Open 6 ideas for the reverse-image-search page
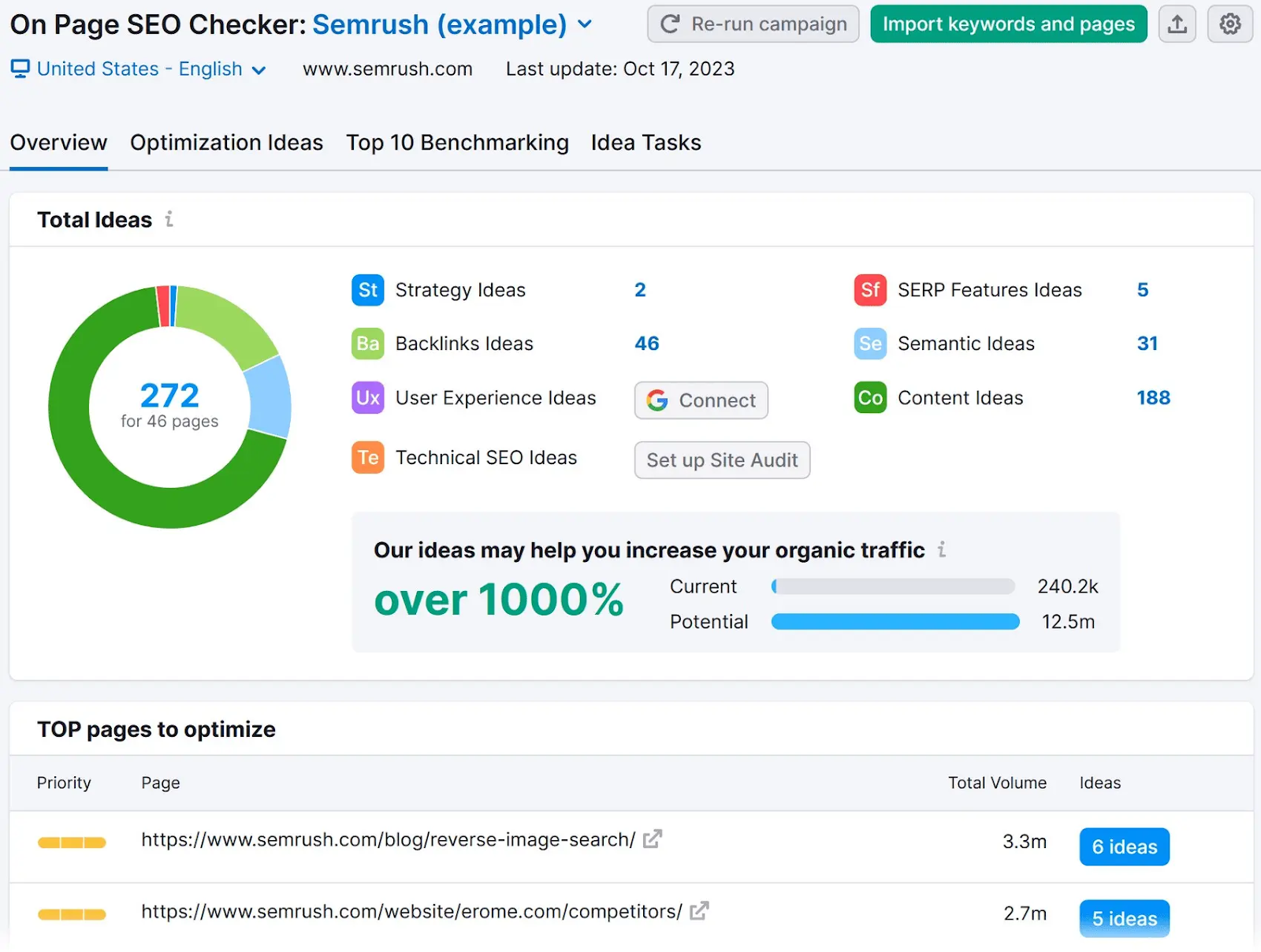Viewport: 1261px width, 952px height. click(x=1124, y=846)
